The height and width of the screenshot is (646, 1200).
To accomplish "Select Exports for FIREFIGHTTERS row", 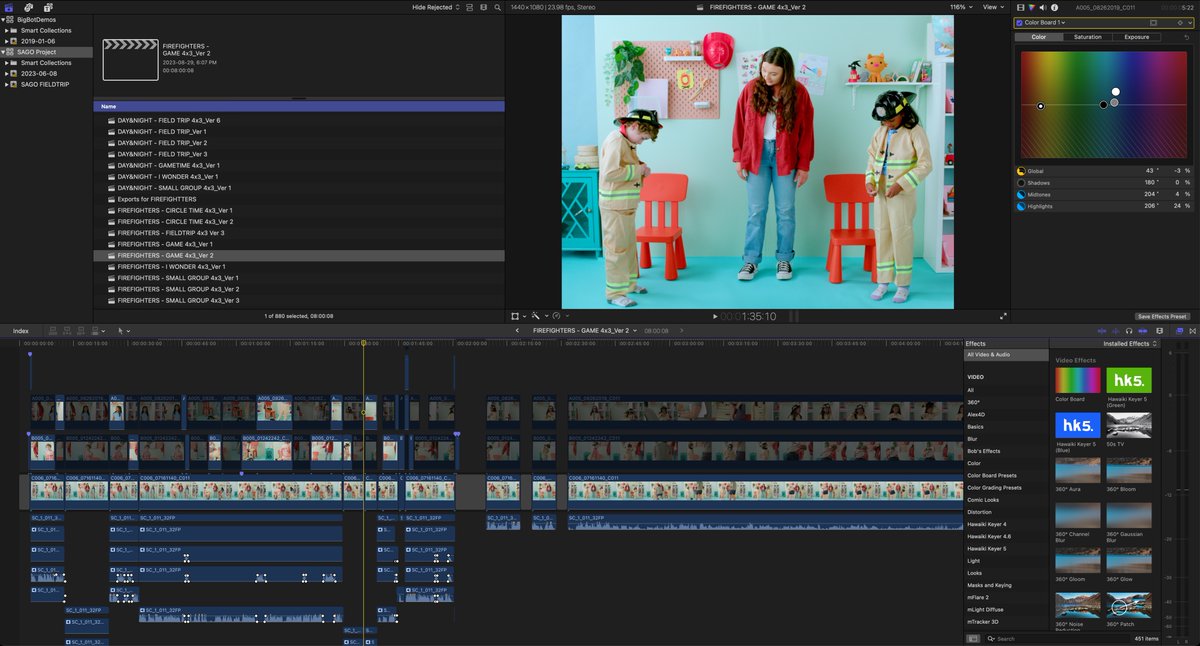I will click(299, 199).
